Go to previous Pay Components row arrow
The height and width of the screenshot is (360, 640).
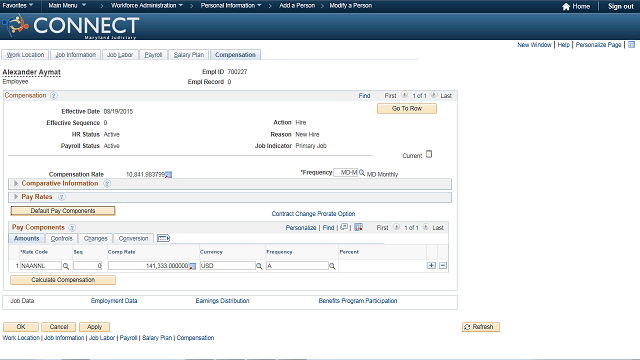coord(396,227)
